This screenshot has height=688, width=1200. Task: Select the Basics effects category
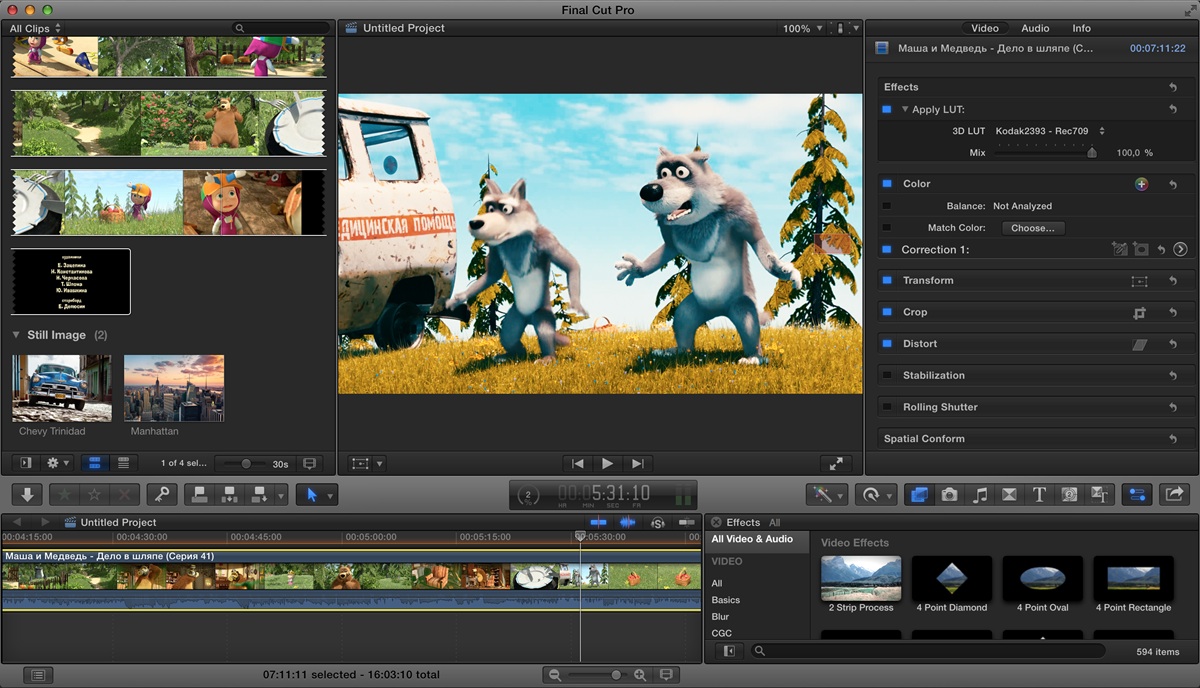coord(726,600)
